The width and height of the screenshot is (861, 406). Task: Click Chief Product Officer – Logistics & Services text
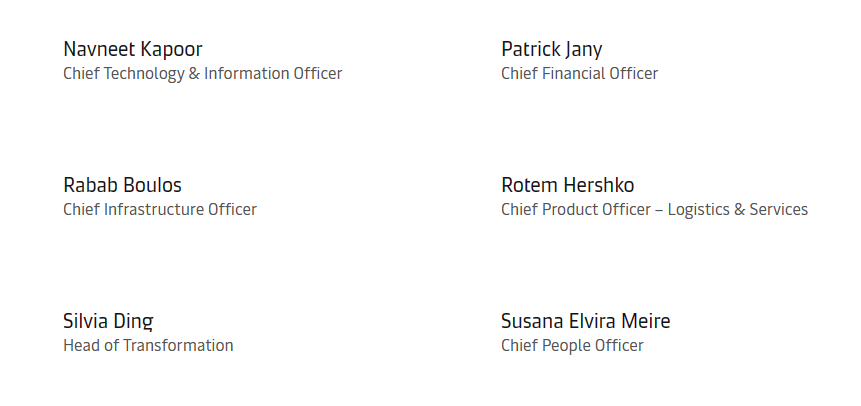tap(655, 209)
